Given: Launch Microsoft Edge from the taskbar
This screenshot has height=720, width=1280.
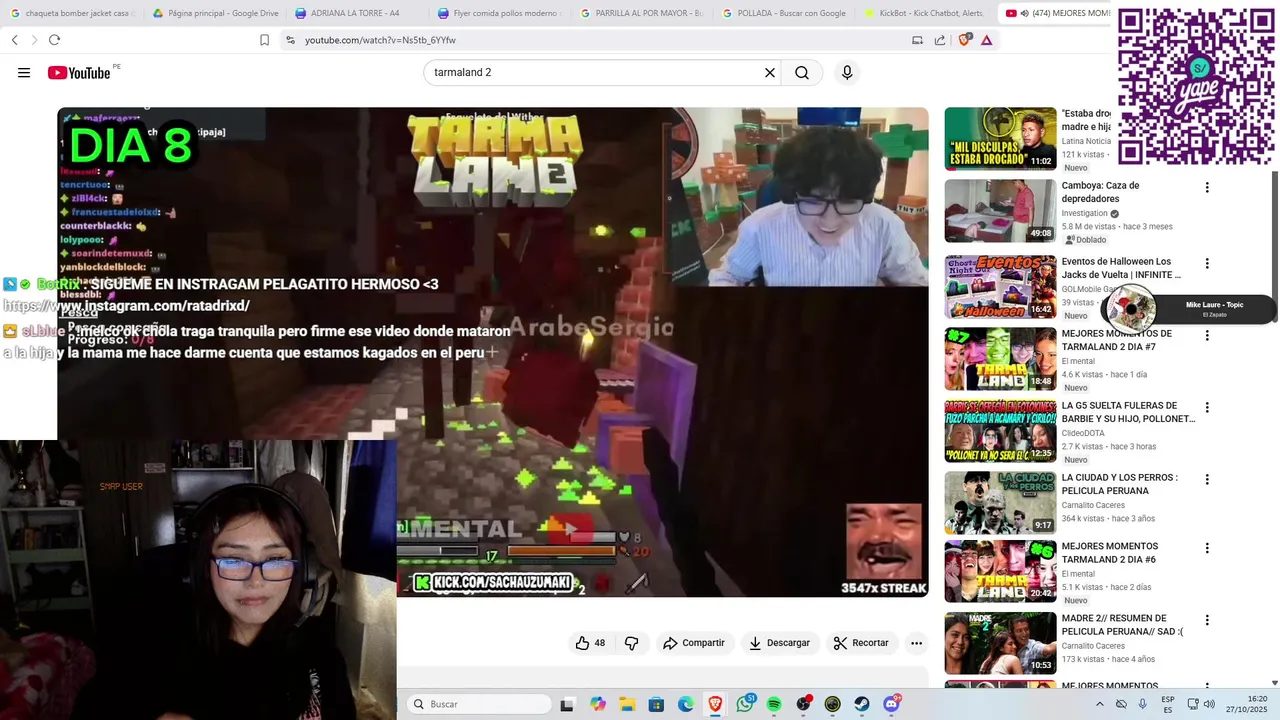Looking at the screenshot, I should pyautogui.click(x=686, y=704).
